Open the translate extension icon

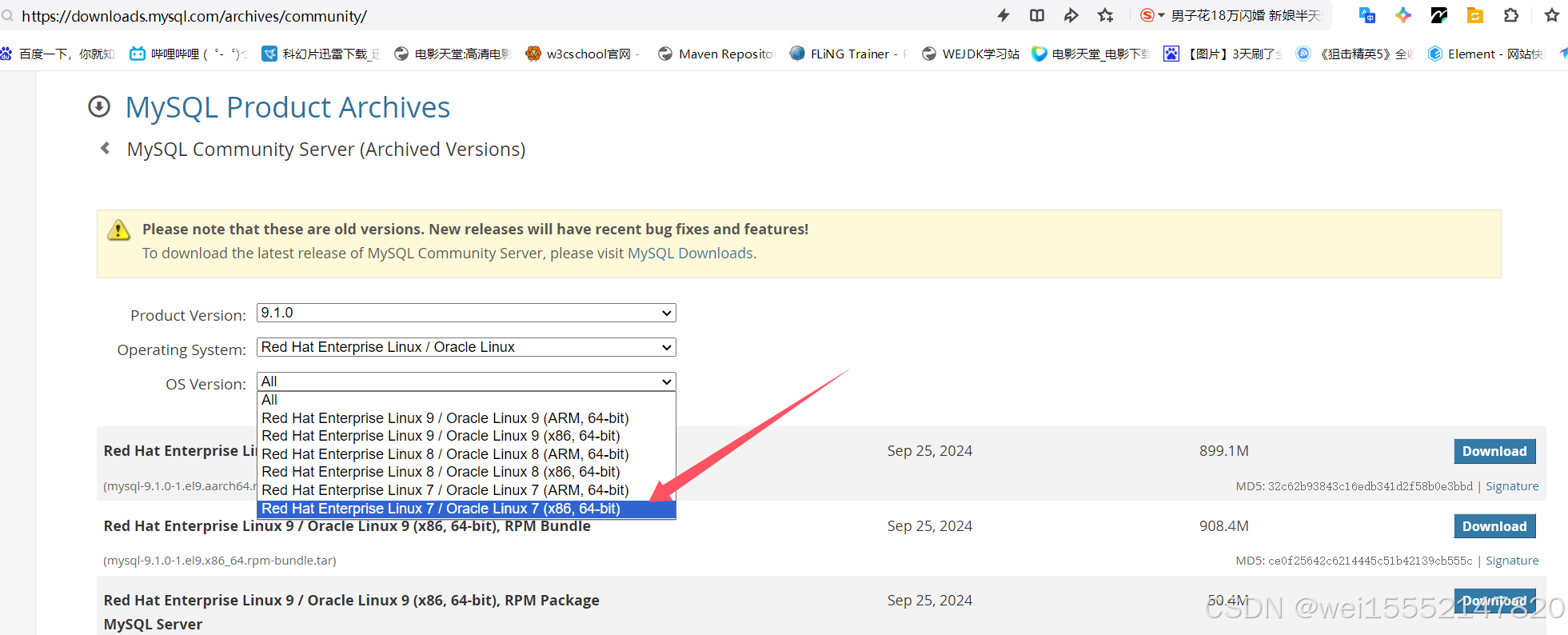point(1367,15)
